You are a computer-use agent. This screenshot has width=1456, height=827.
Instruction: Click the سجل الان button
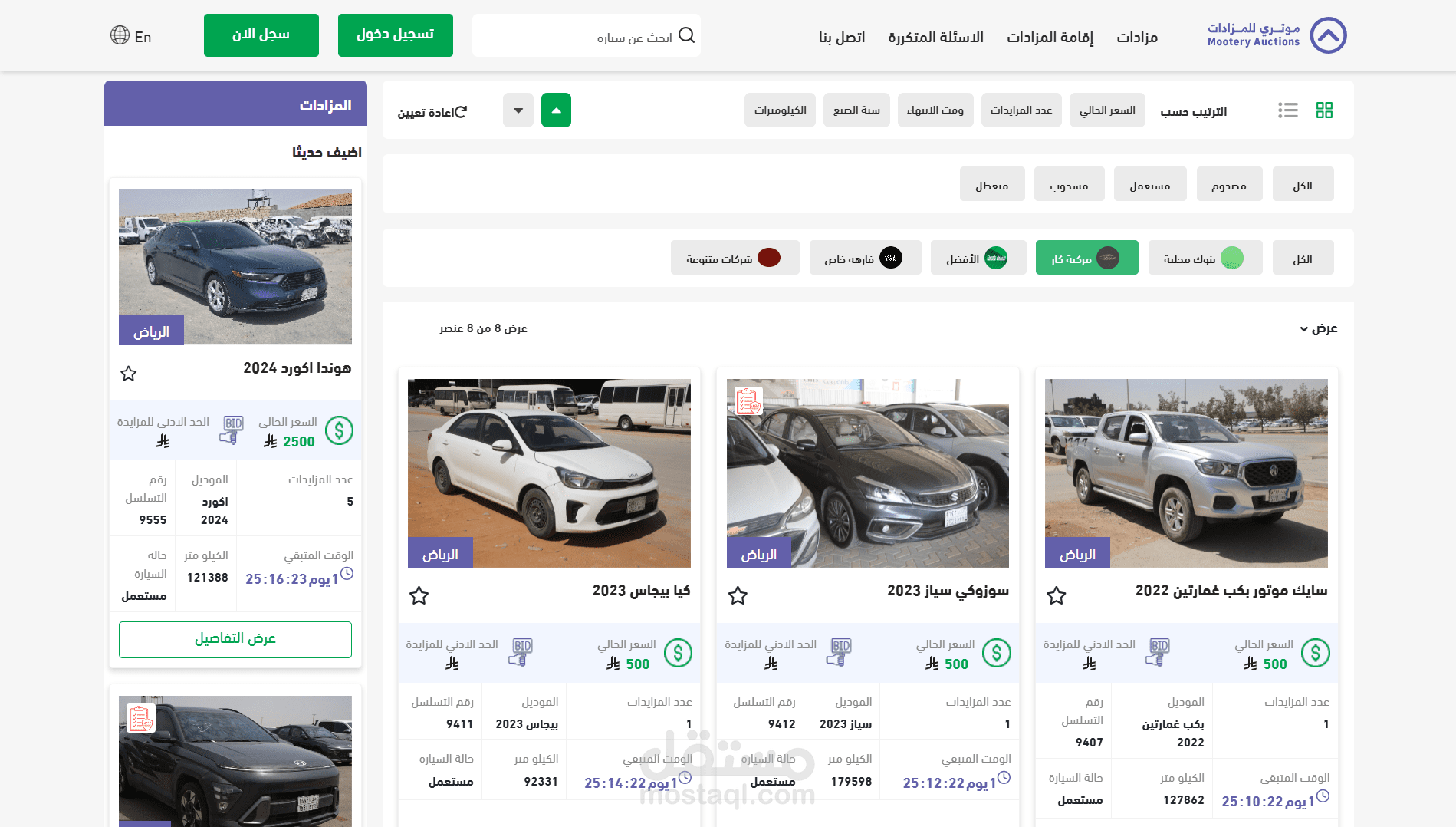[261, 35]
